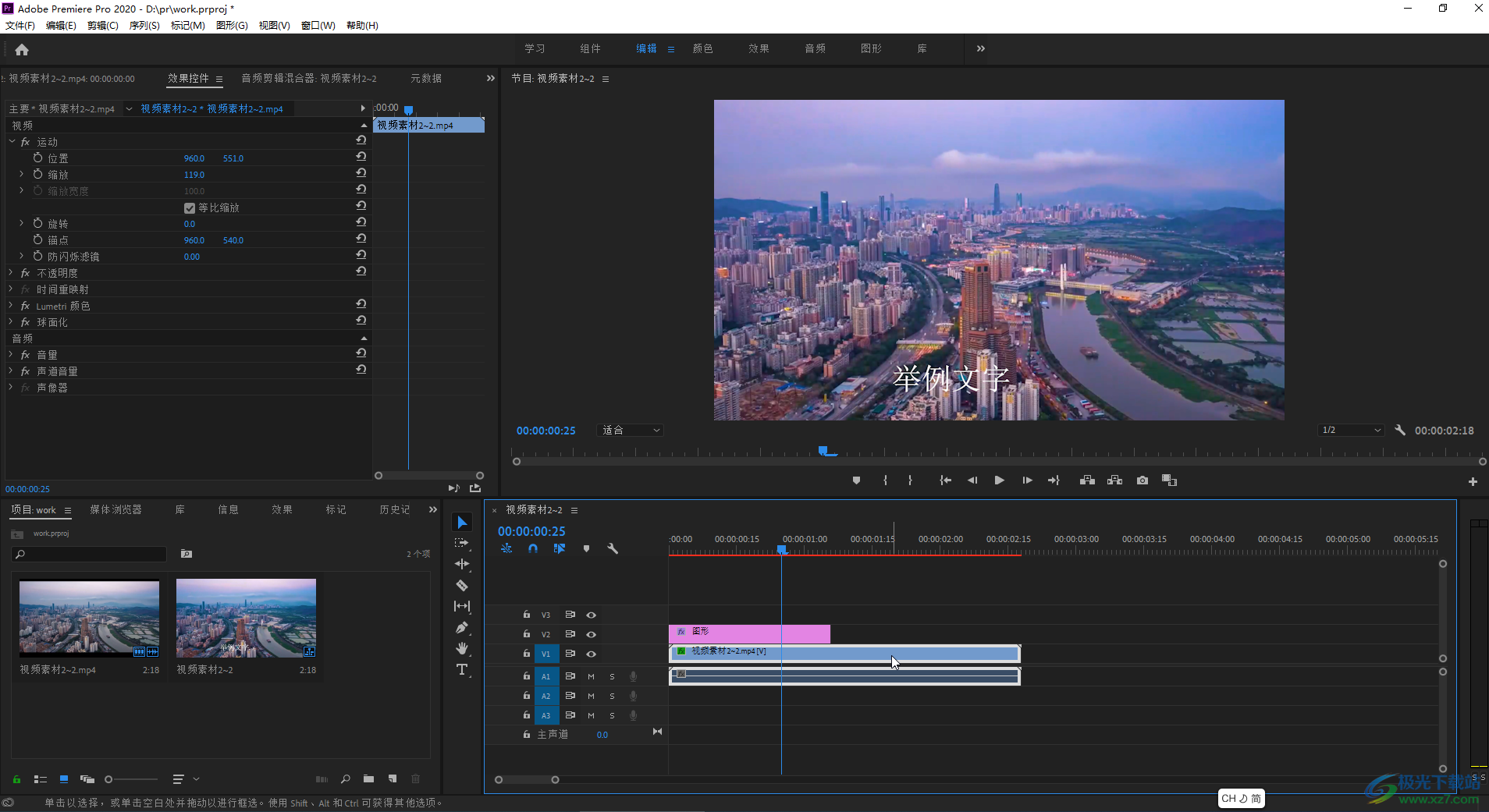The image size is (1489, 812).
Task: Collapse the 运动 motion effect
Action: point(12,141)
